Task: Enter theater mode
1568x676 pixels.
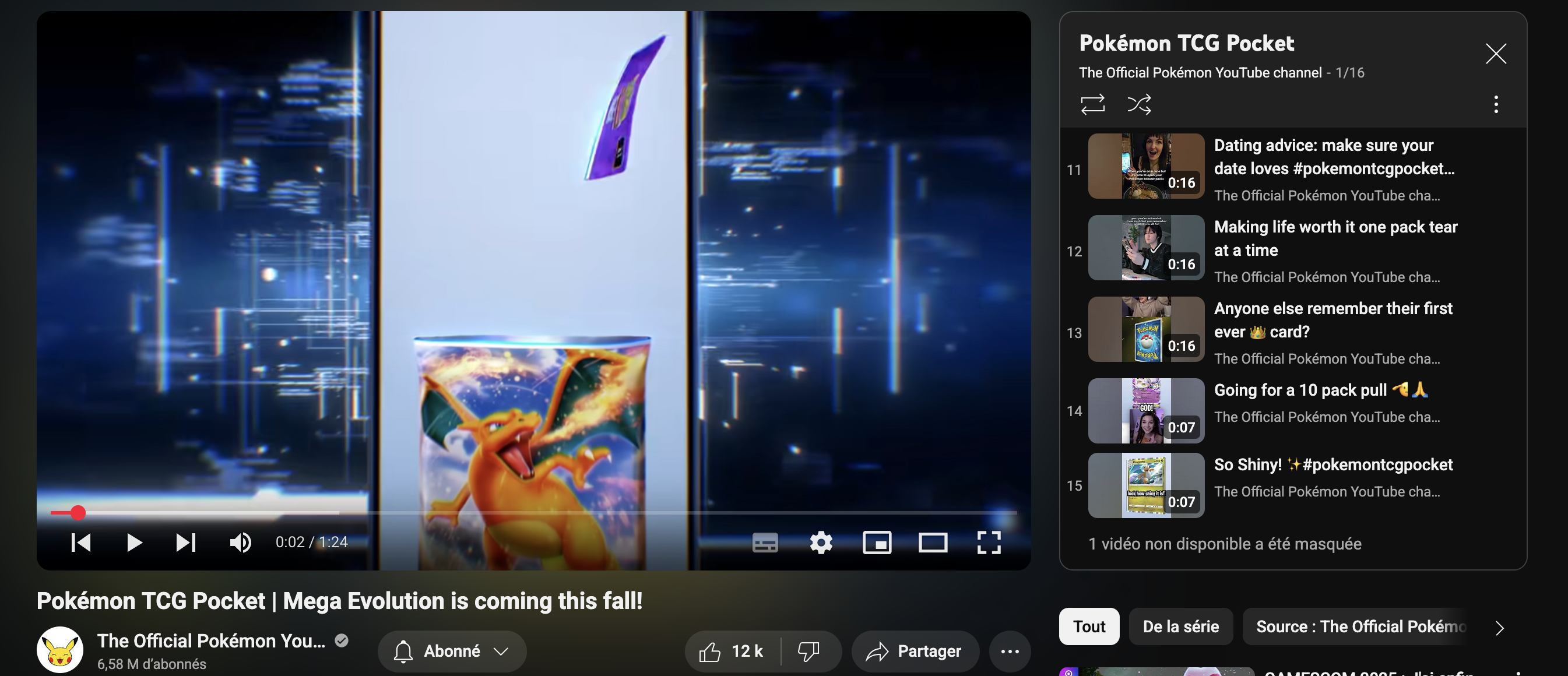Action: [x=933, y=542]
